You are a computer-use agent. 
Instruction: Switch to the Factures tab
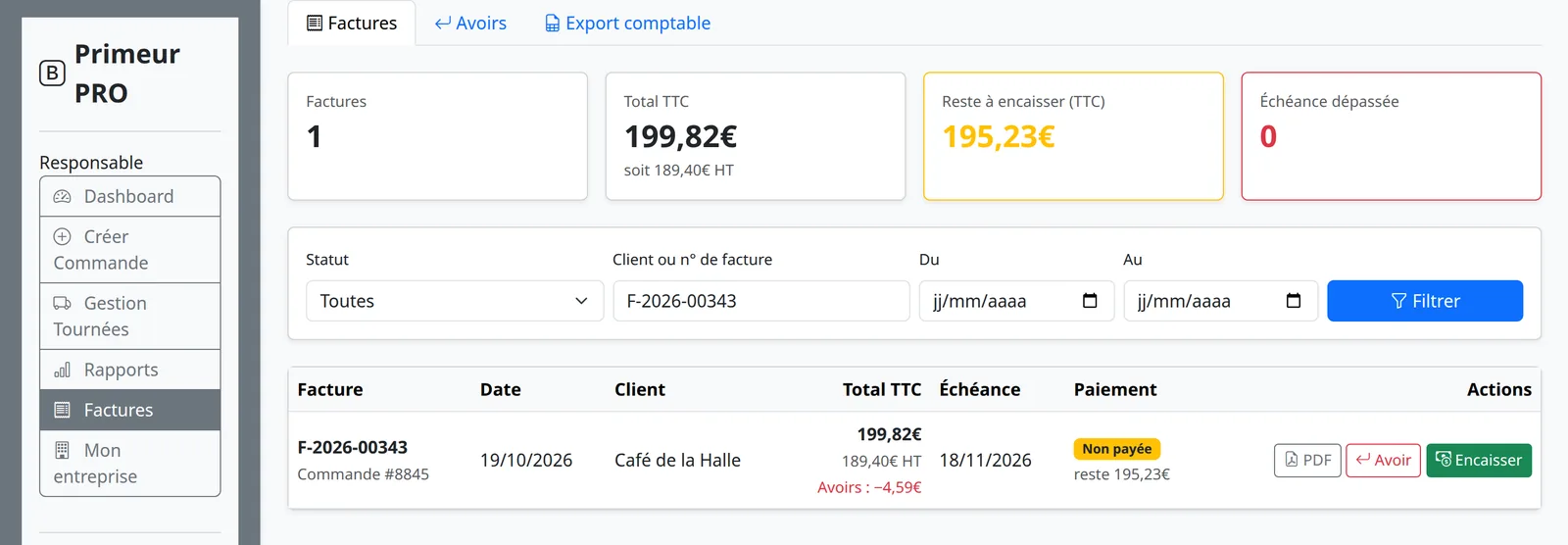click(x=352, y=23)
